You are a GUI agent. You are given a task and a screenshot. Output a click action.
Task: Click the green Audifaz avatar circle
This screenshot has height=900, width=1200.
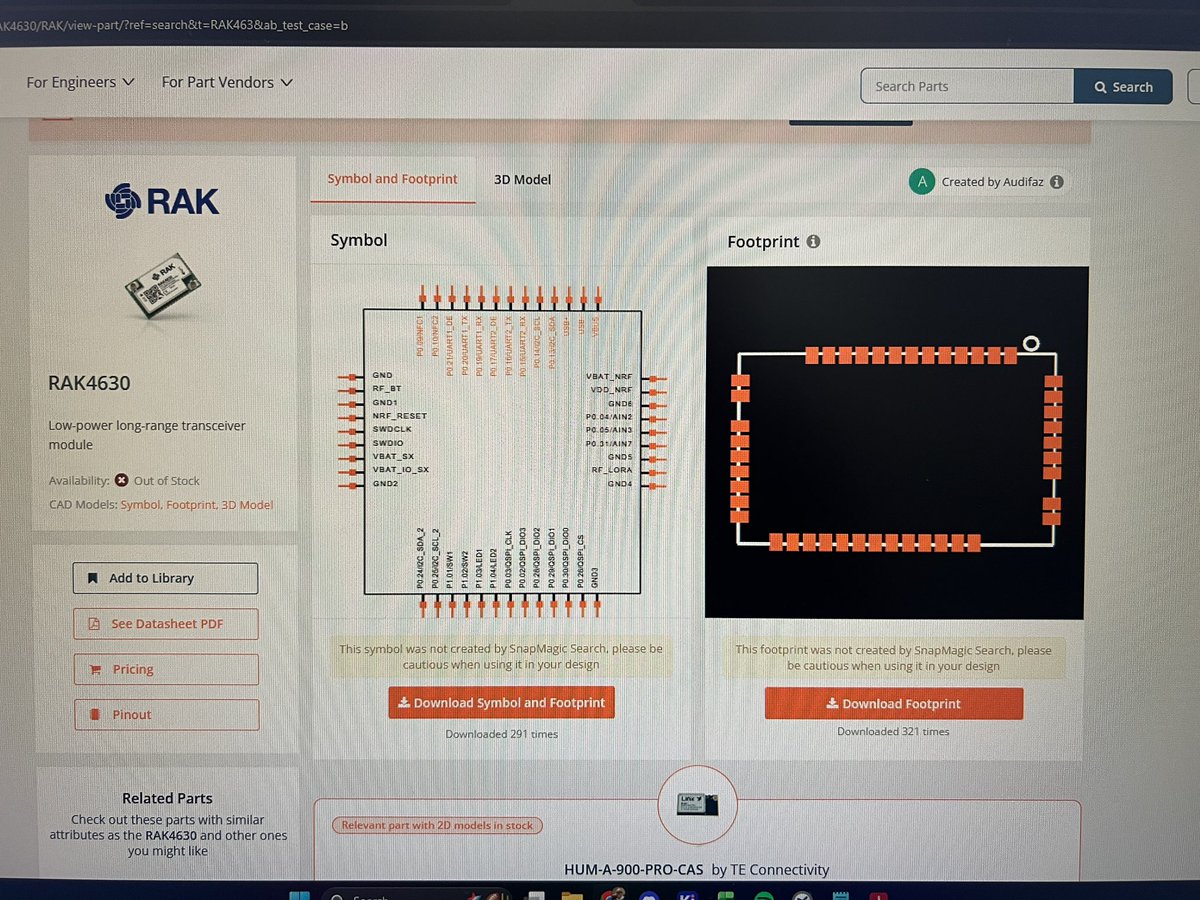coord(921,181)
